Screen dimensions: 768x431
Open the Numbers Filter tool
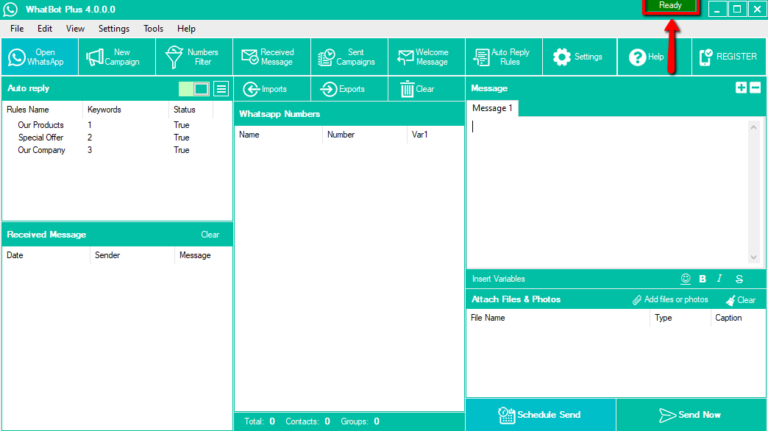point(194,57)
